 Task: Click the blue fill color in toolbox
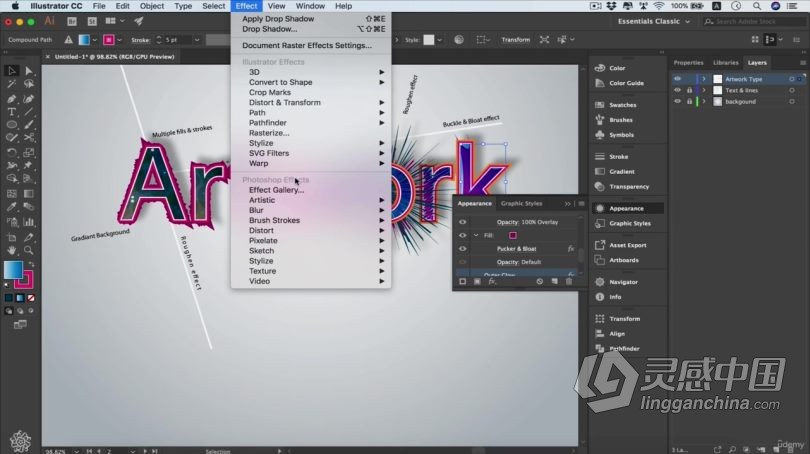tap(13, 270)
